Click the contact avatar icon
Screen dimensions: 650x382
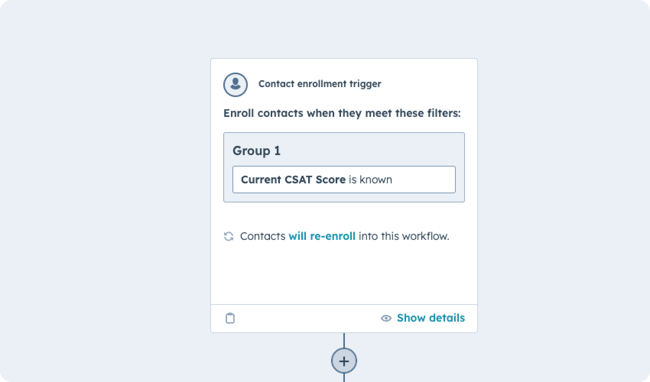pos(235,85)
